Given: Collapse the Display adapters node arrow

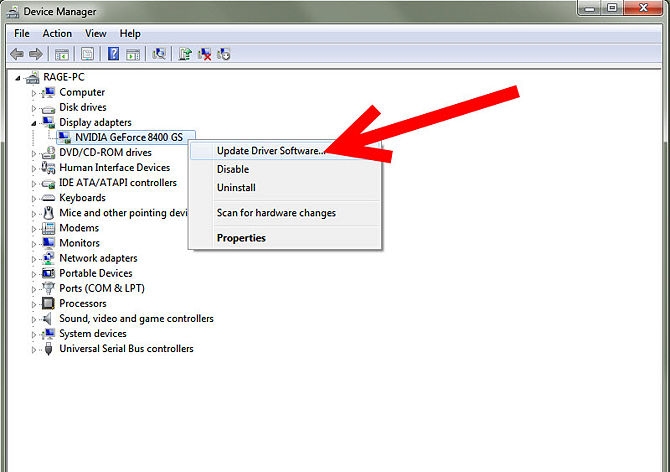Looking at the screenshot, I should [34, 123].
